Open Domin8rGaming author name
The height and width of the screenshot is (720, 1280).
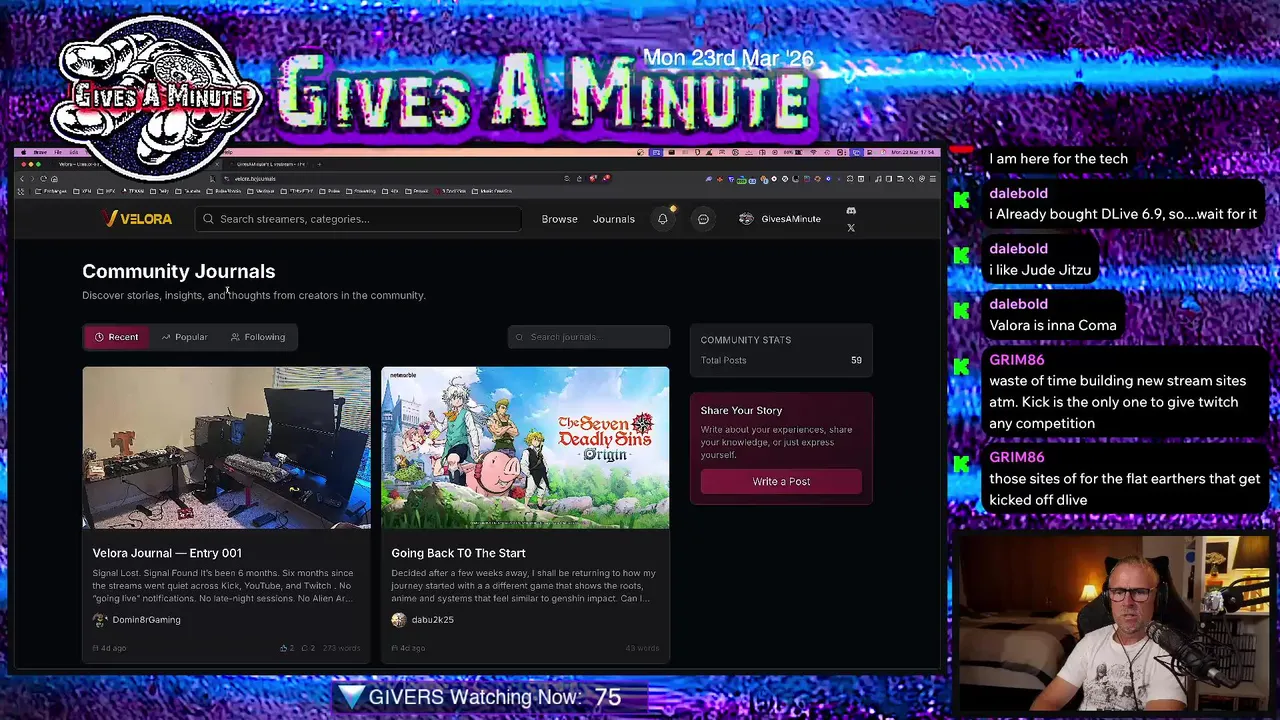point(146,620)
